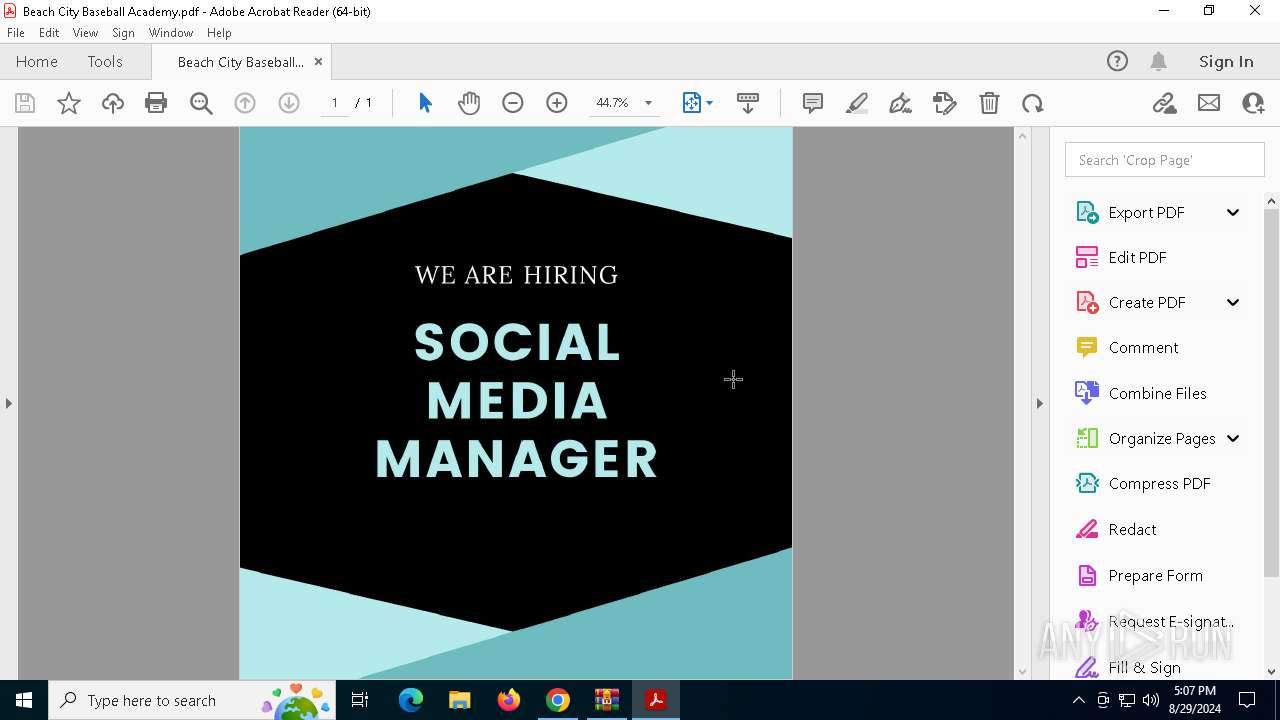Click the share link icon
This screenshot has width=1280, height=720.
pos(1165,103)
